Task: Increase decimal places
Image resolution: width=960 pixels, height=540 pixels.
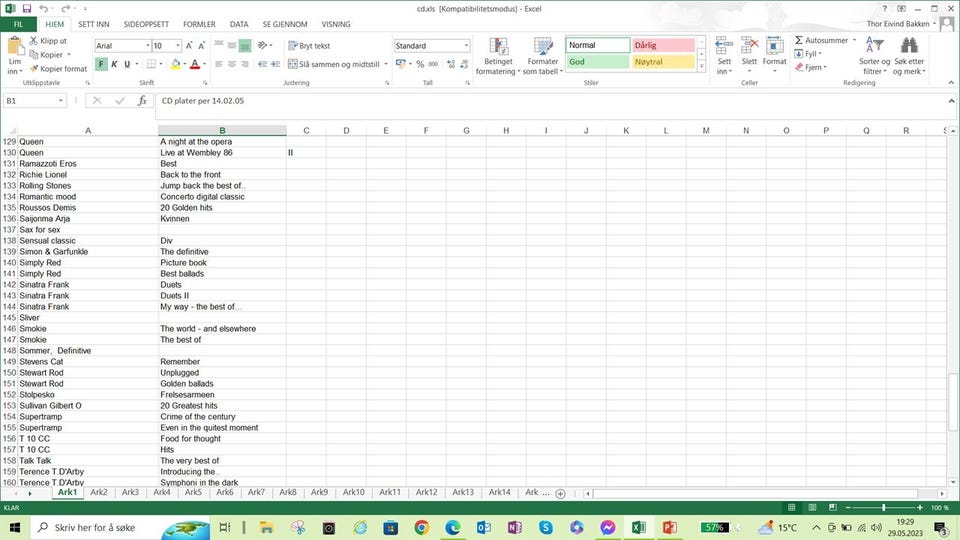Action: tap(451, 64)
